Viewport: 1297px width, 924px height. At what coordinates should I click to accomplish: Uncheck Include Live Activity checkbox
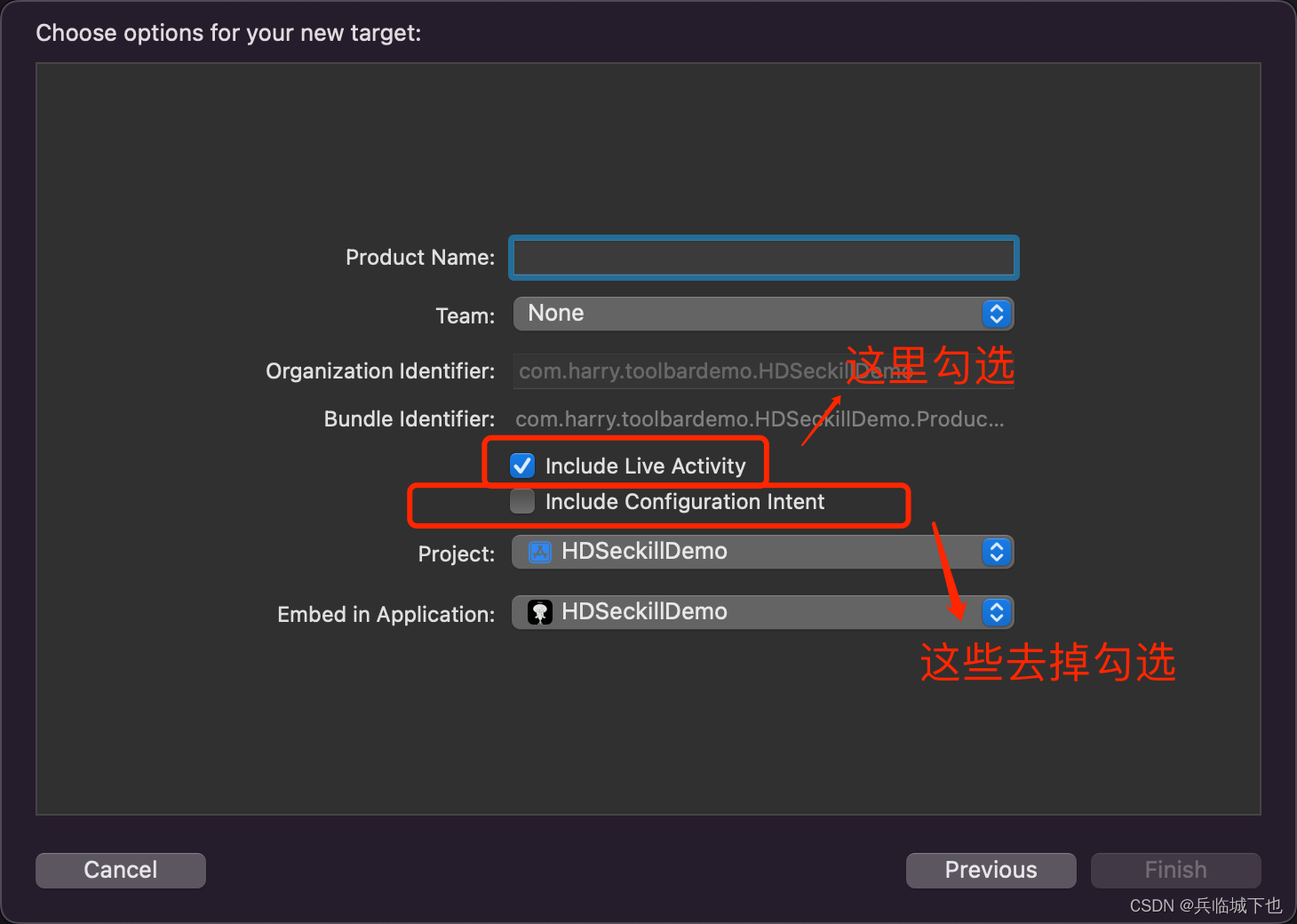[522, 466]
